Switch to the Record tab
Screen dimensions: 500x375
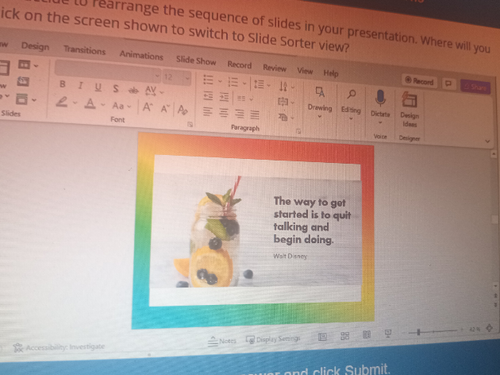click(239, 64)
